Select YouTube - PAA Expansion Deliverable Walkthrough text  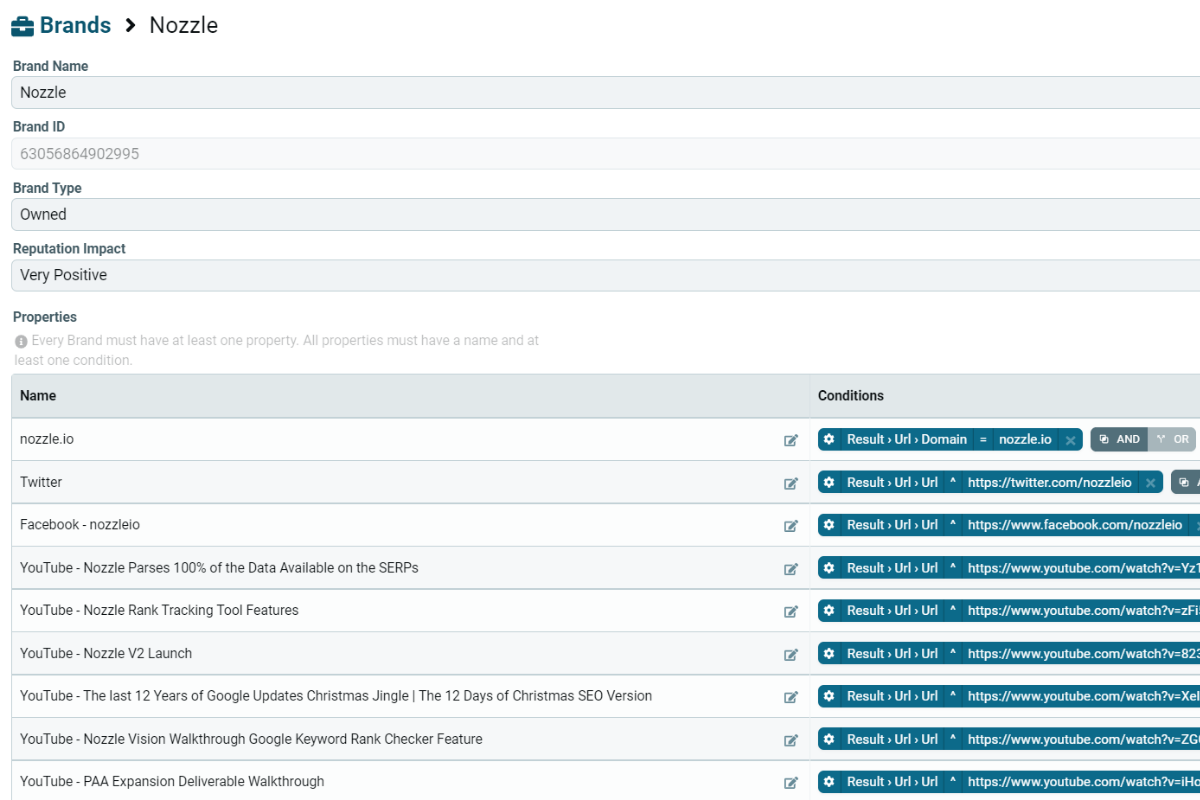[x=172, y=782]
